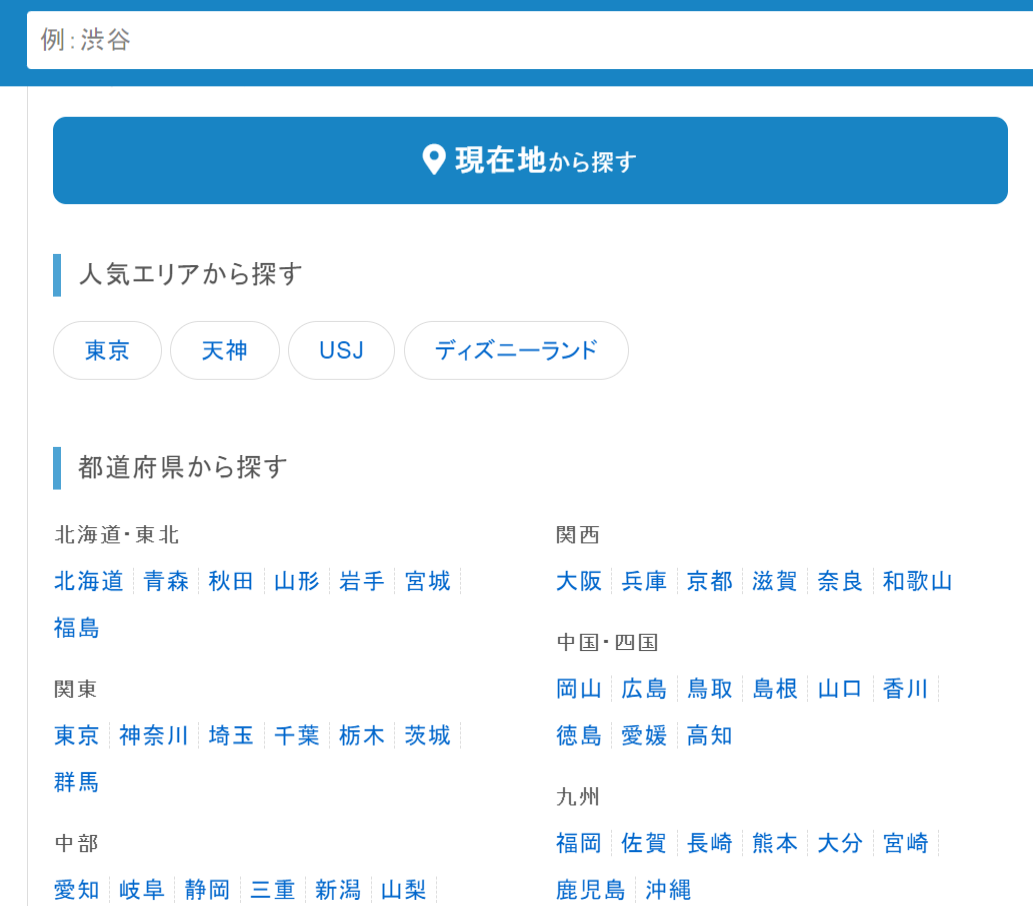Viewport: 1033px width, 906px height.
Task: Select the ディズニーランド area chip
Action: 516,351
